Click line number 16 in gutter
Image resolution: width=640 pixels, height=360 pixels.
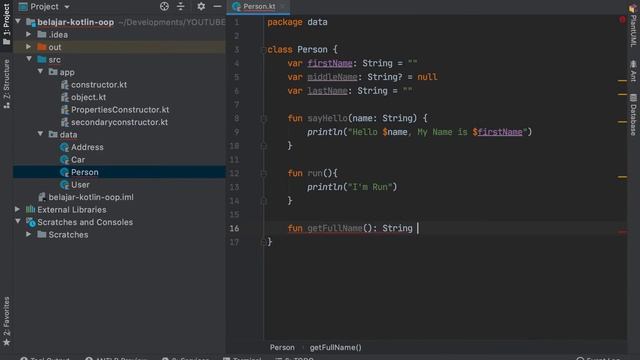(234, 228)
